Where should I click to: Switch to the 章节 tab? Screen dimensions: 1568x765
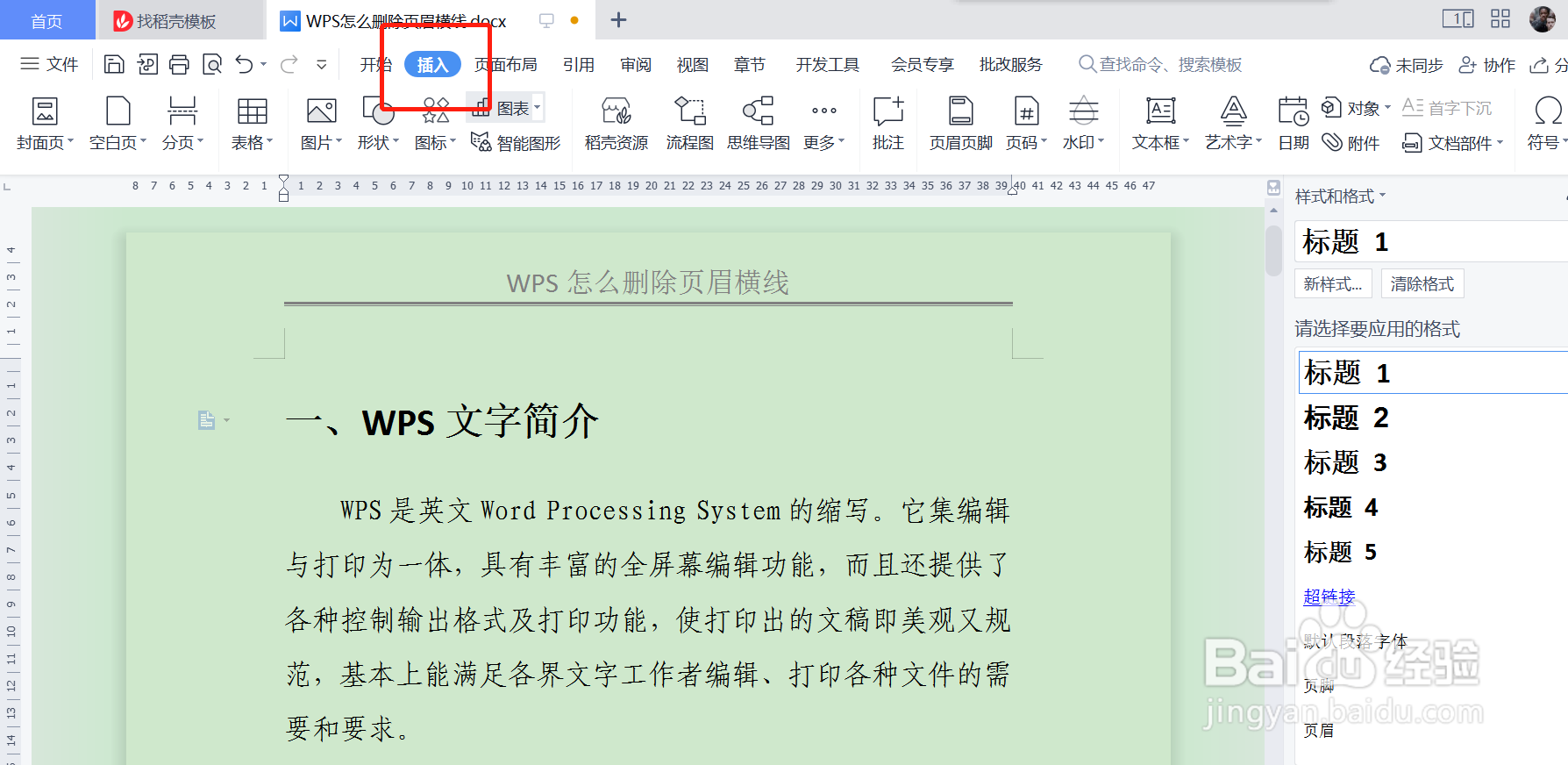[750, 64]
